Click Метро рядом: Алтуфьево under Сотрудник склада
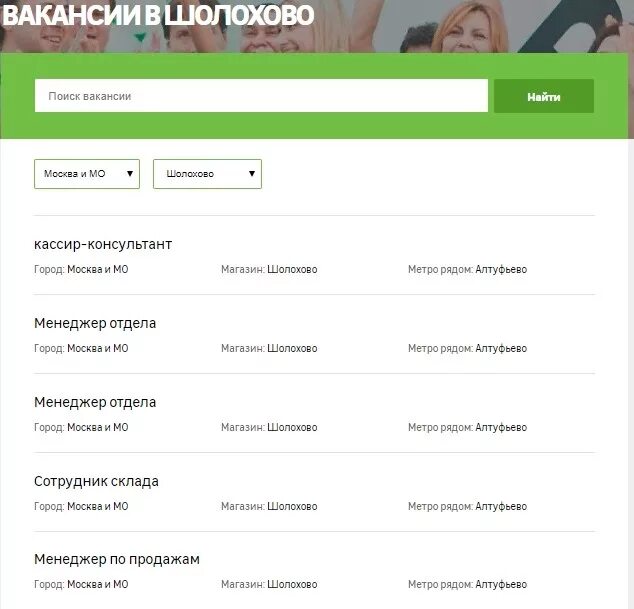This screenshot has width=634, height=609. pyautogui.click(x=467, y=506)
